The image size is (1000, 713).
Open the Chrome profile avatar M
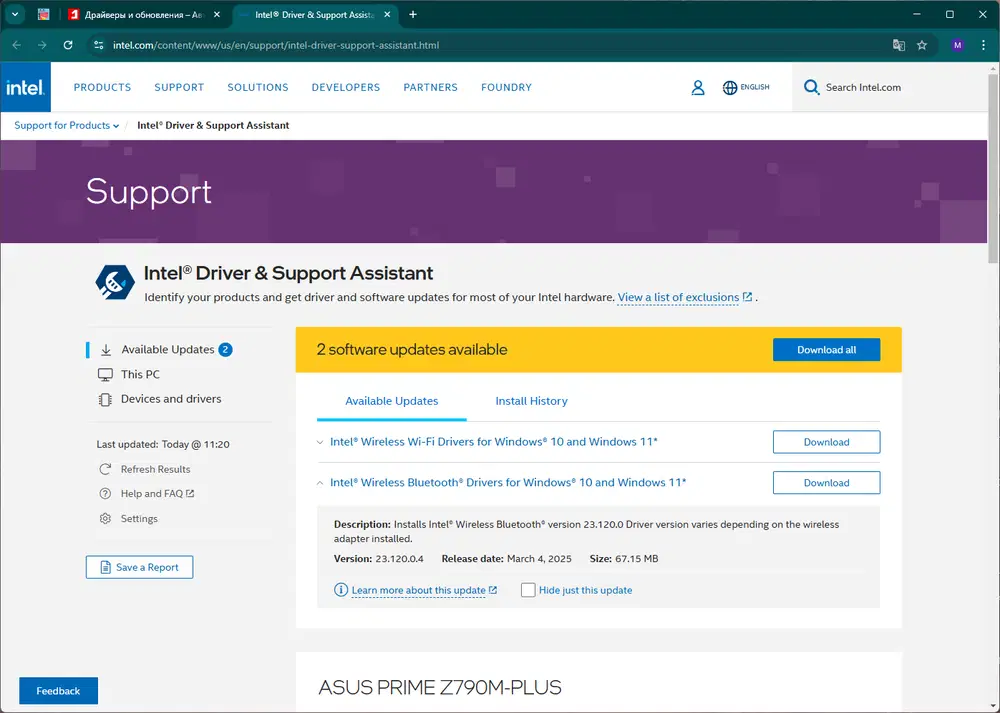point(957,45)
